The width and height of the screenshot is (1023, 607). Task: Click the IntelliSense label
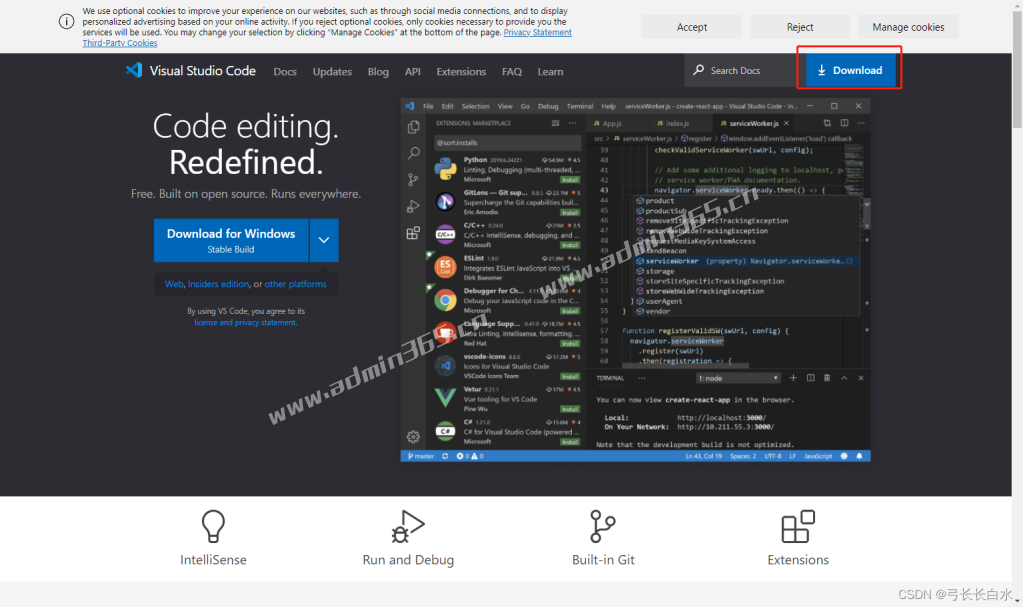pos(213,560)
